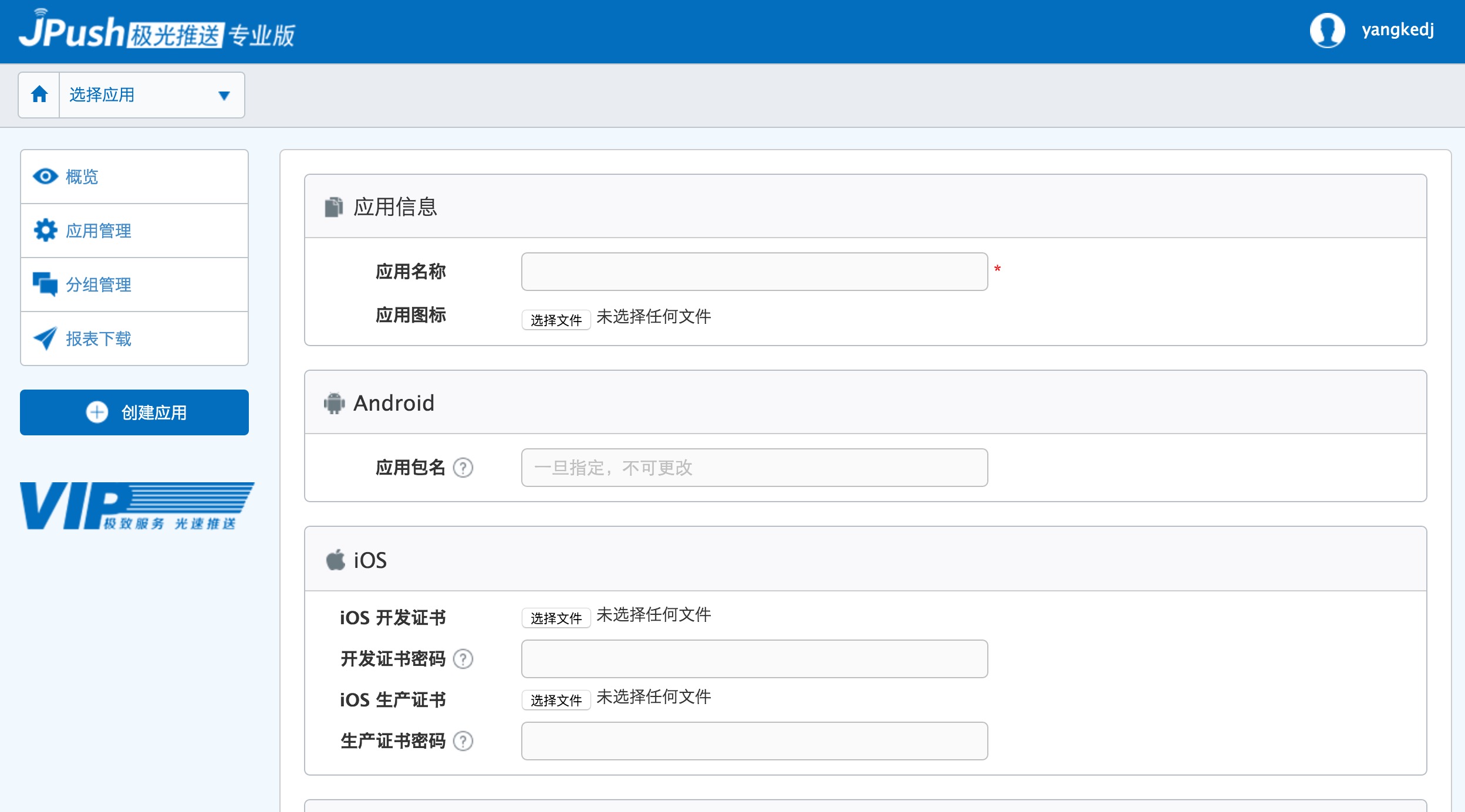The height and width of the screenshot is (812, 1465).
Task: Click the dropdown arrow in 选择应用
Action: [224, 96]
